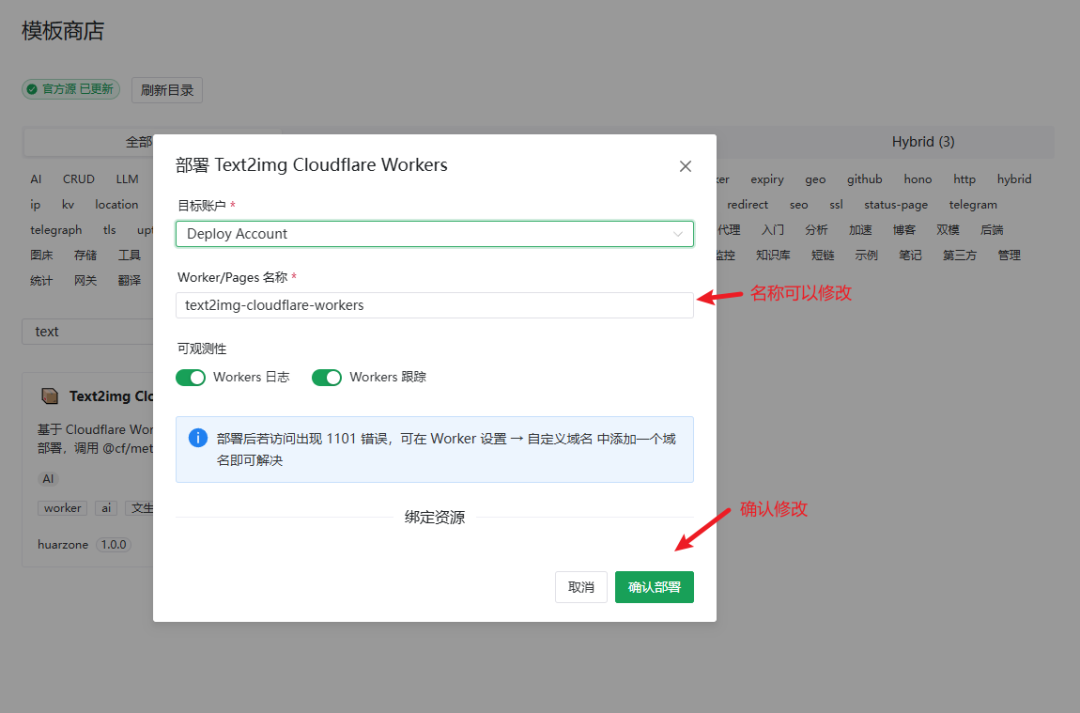
Task: Select the LLM tag filter
Action: (127, 179)
